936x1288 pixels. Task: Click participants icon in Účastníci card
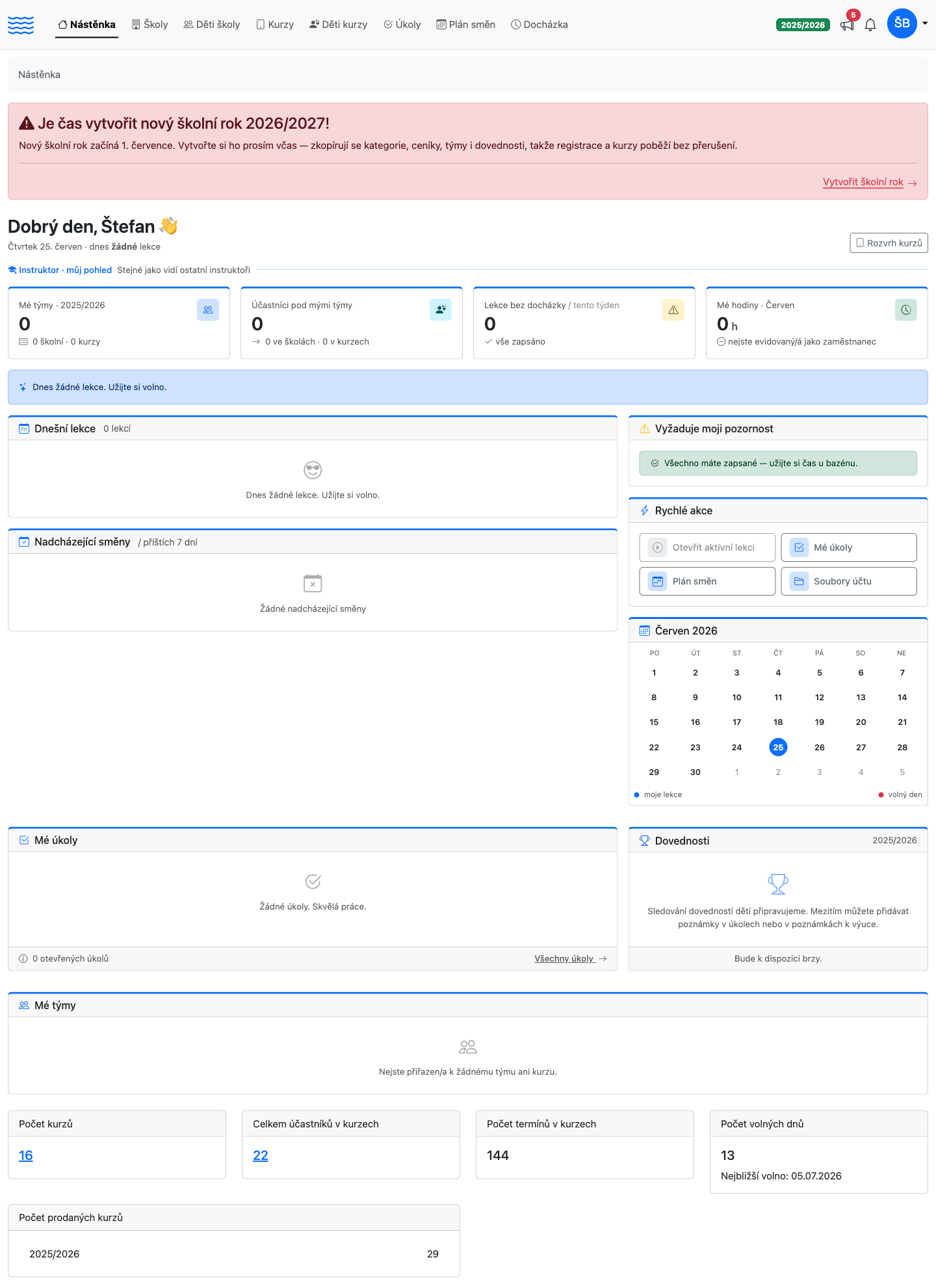click(441, 310)
